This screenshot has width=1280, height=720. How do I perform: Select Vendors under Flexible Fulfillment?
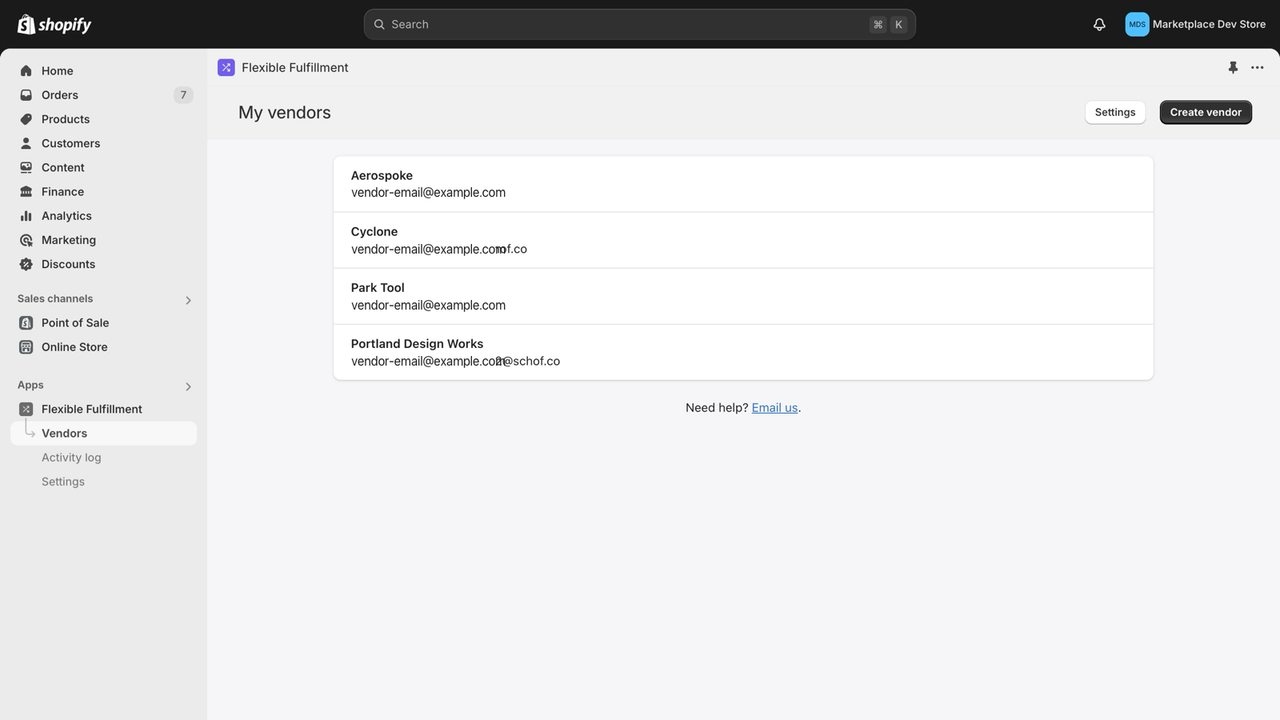(64, 433)
